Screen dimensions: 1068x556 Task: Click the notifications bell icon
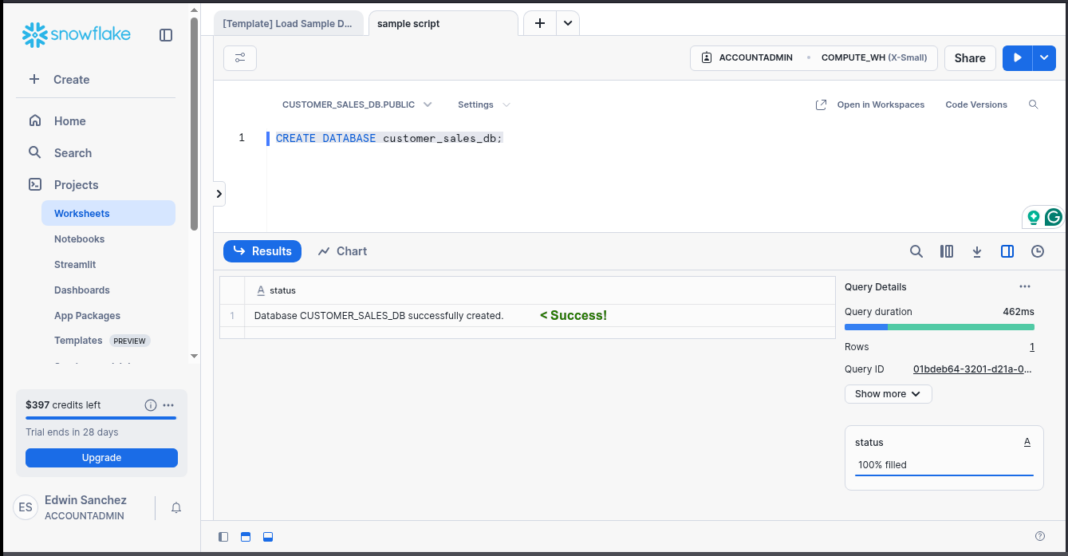176,508
